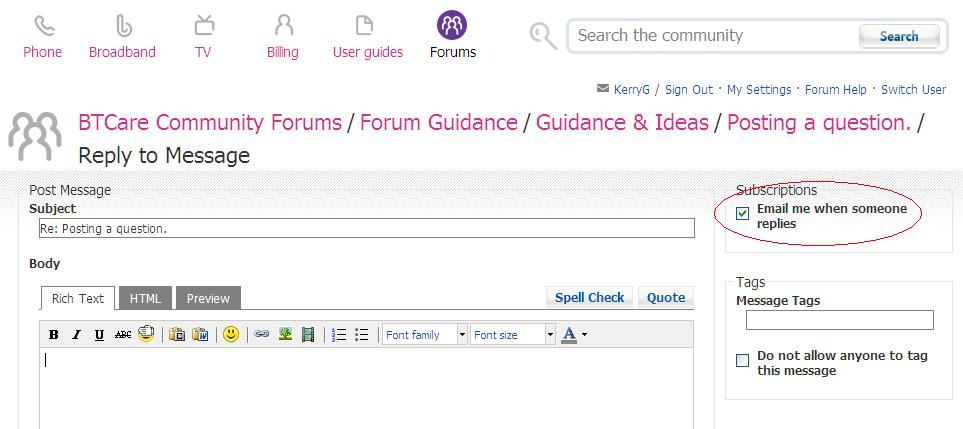Click inside the message body editor
963x429 pixels.
pos(367,388)
